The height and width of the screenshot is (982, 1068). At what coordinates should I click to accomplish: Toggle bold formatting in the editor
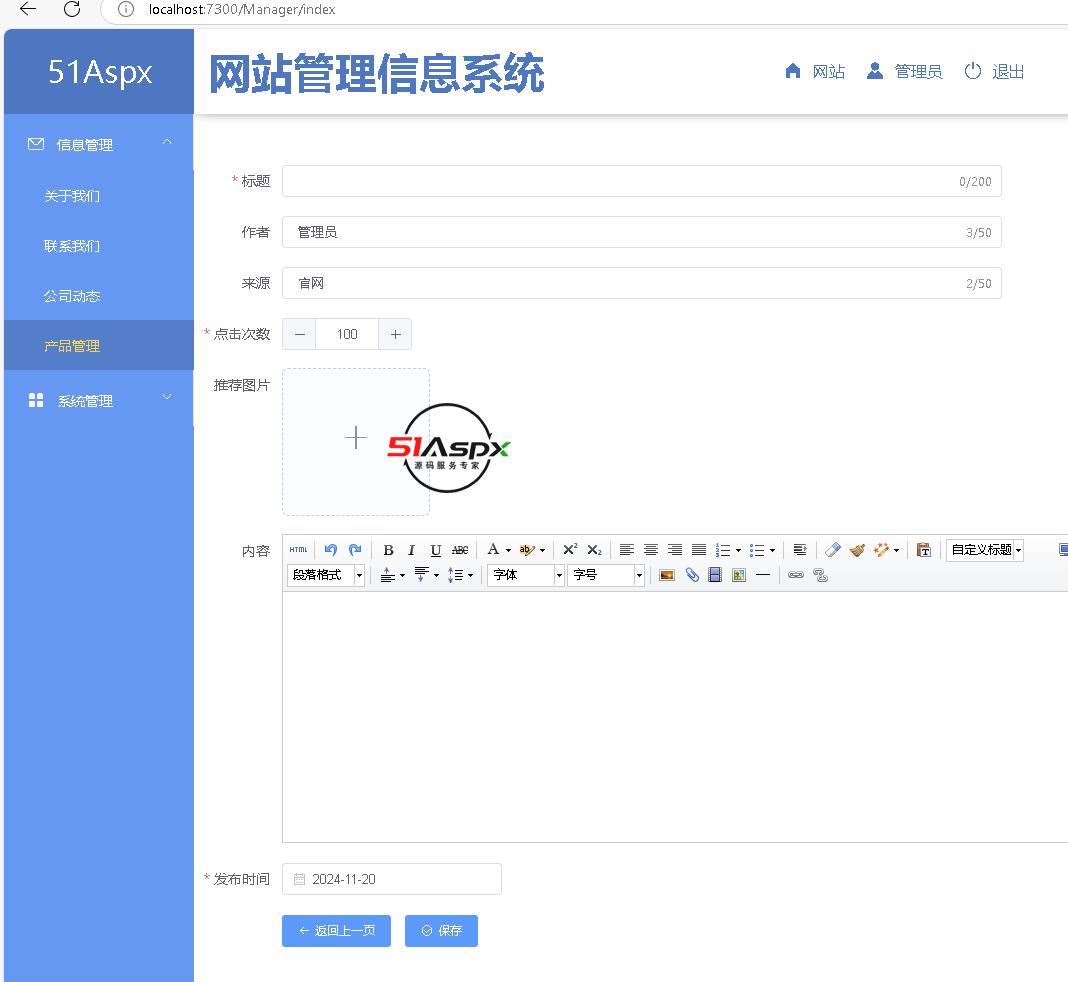pos(388,550)
